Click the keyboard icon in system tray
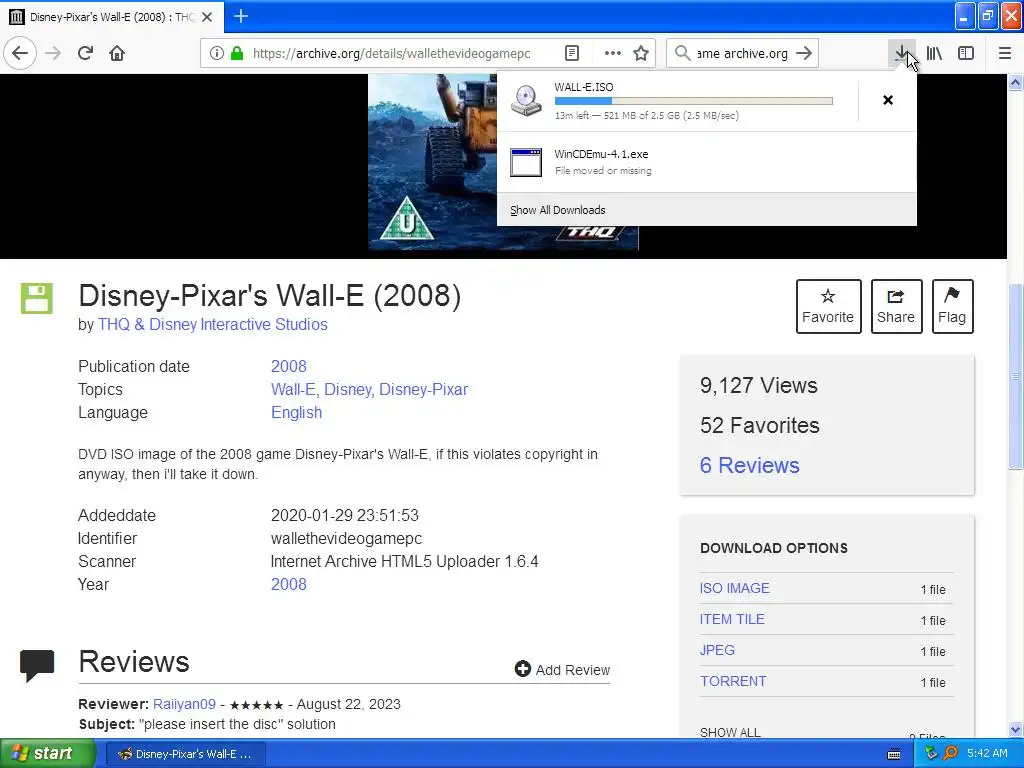The image size is (1024, 768). (x=894, y=754)
